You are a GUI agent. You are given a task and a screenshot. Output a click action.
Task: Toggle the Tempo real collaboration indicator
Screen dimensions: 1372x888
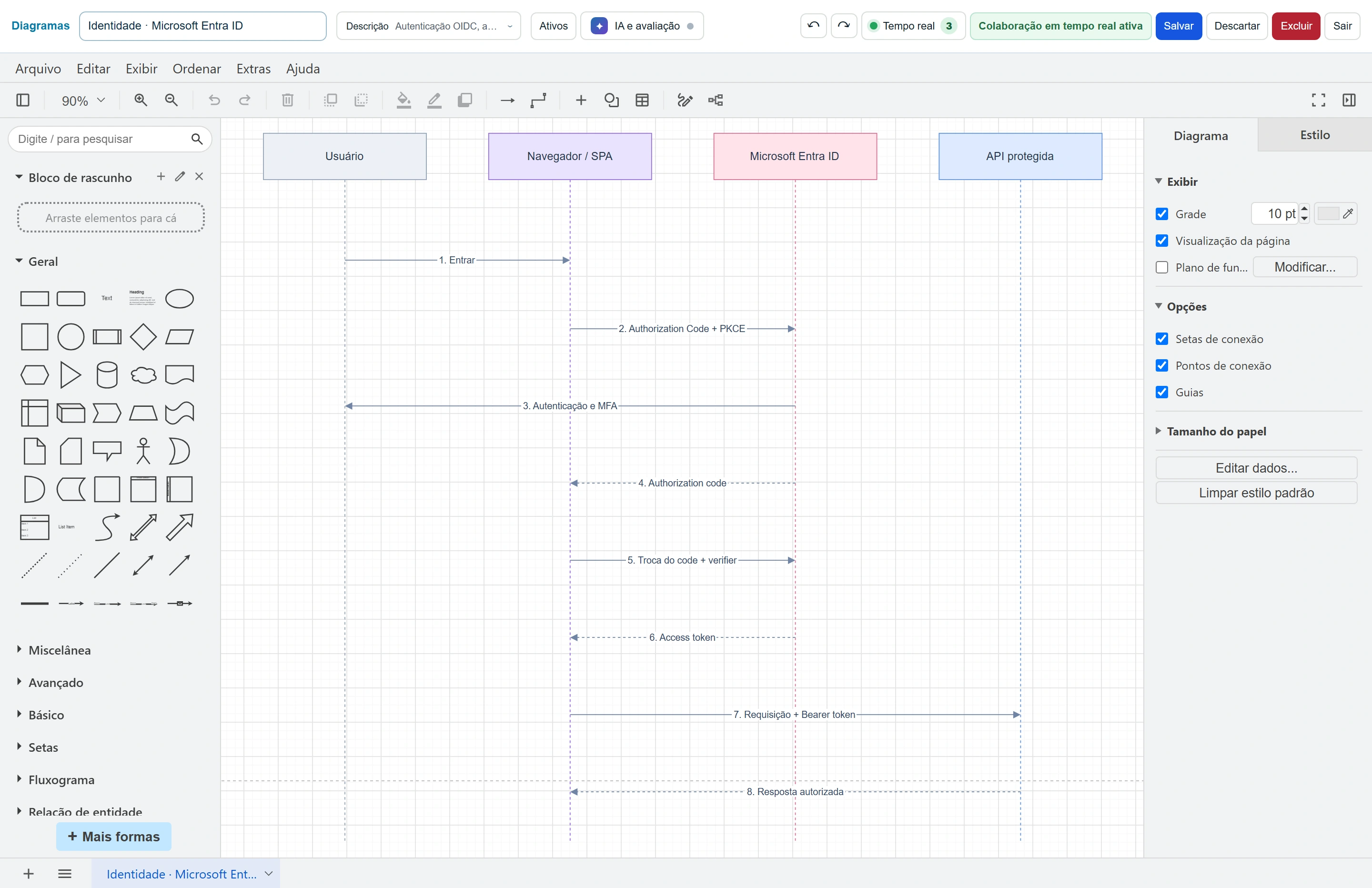[913, 26]
